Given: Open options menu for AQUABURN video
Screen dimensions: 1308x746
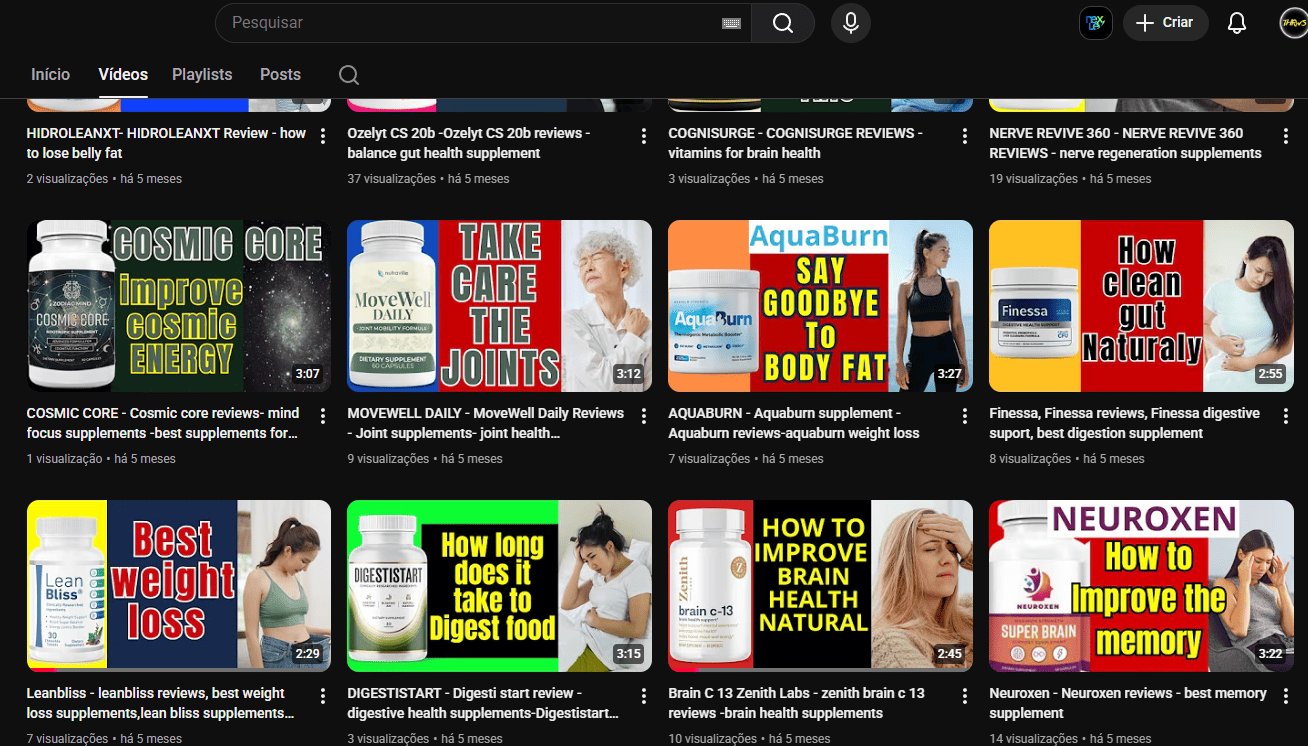Looking at the screenshot, I should pos(965,416).
